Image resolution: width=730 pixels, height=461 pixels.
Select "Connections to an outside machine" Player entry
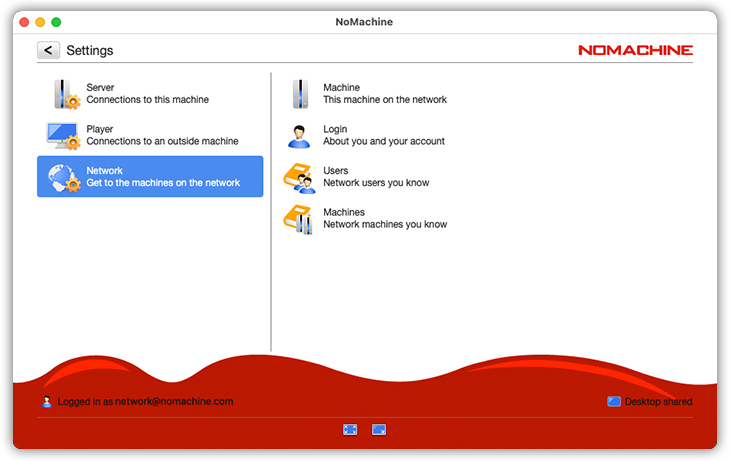[162, 141]
